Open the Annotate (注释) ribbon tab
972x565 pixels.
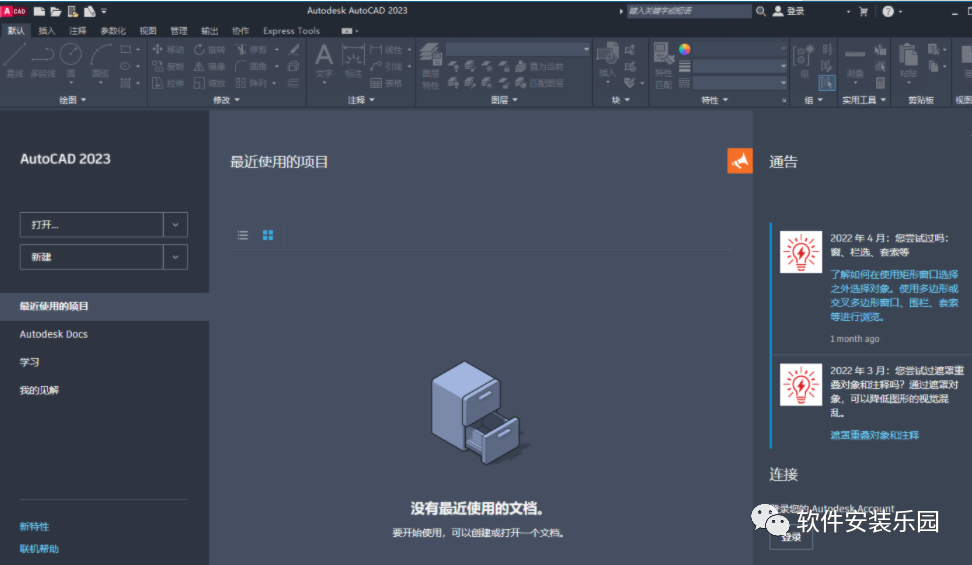(x=77, y=30)
